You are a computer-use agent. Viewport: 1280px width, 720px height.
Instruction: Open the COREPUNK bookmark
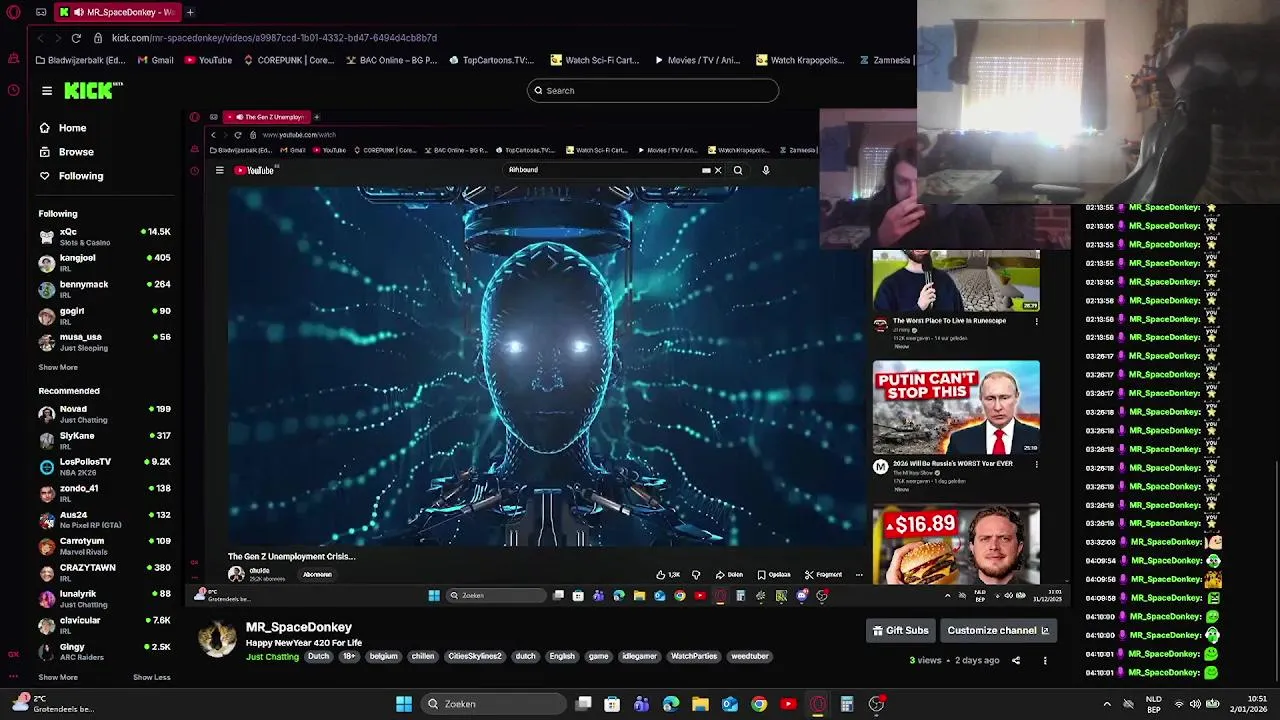[289, 60]
